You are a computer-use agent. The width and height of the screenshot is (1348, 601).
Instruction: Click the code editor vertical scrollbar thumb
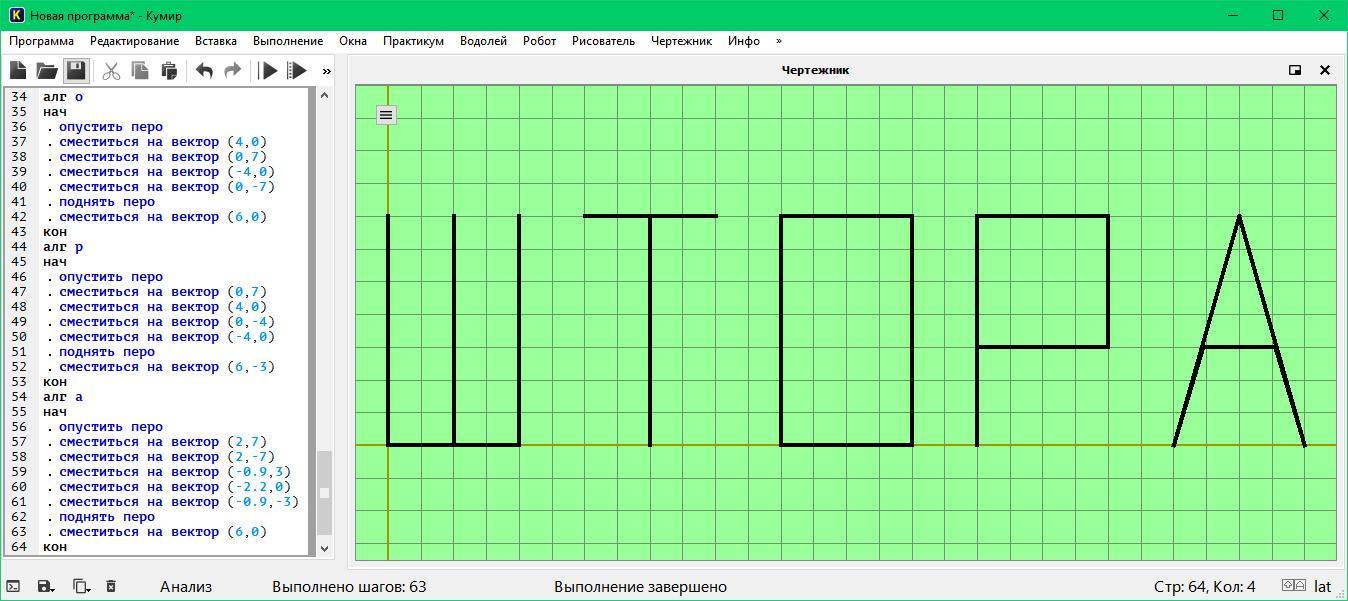pos(324,494)
